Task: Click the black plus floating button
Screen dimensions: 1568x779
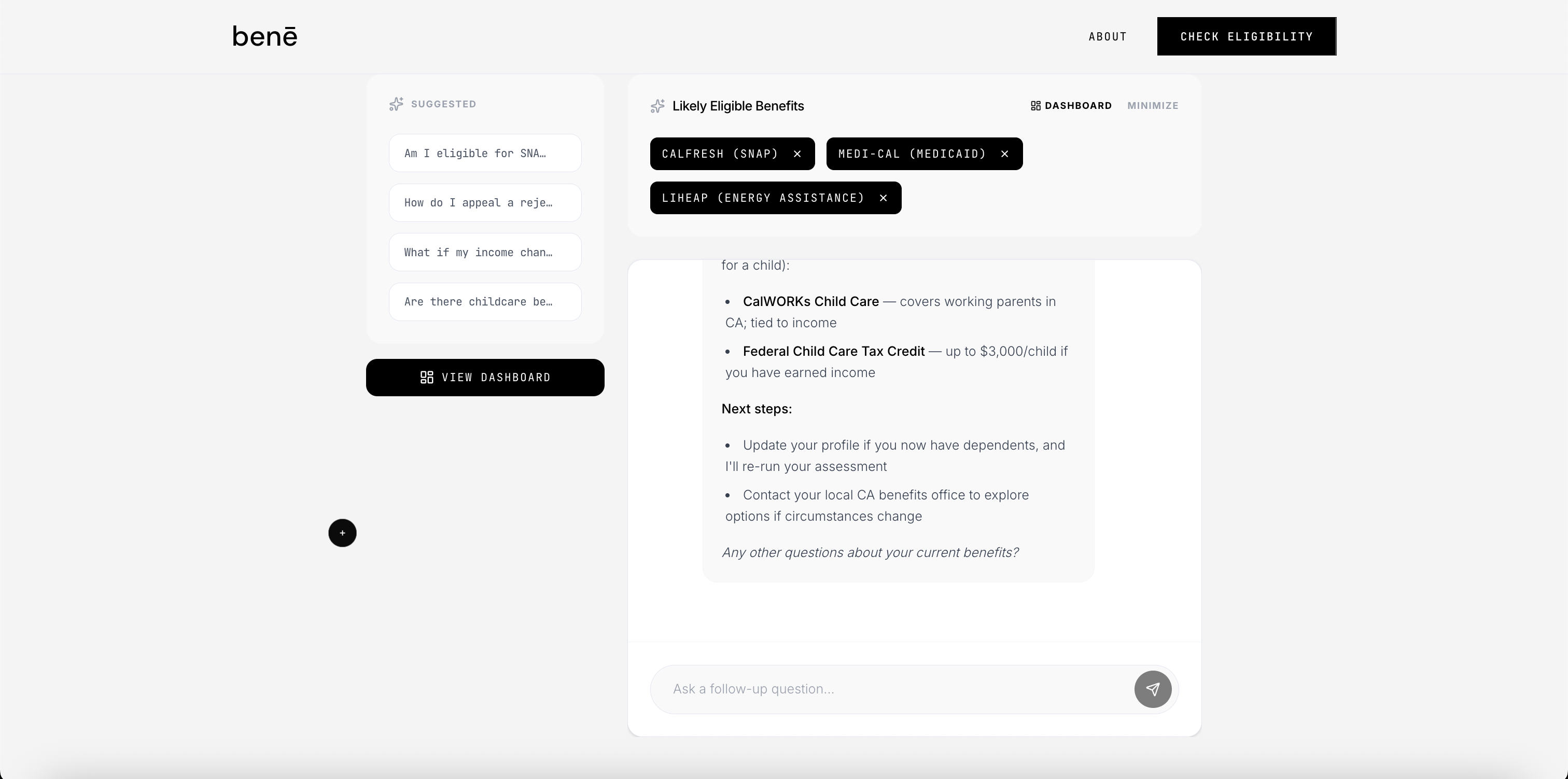Action: [x=342, y=533]
